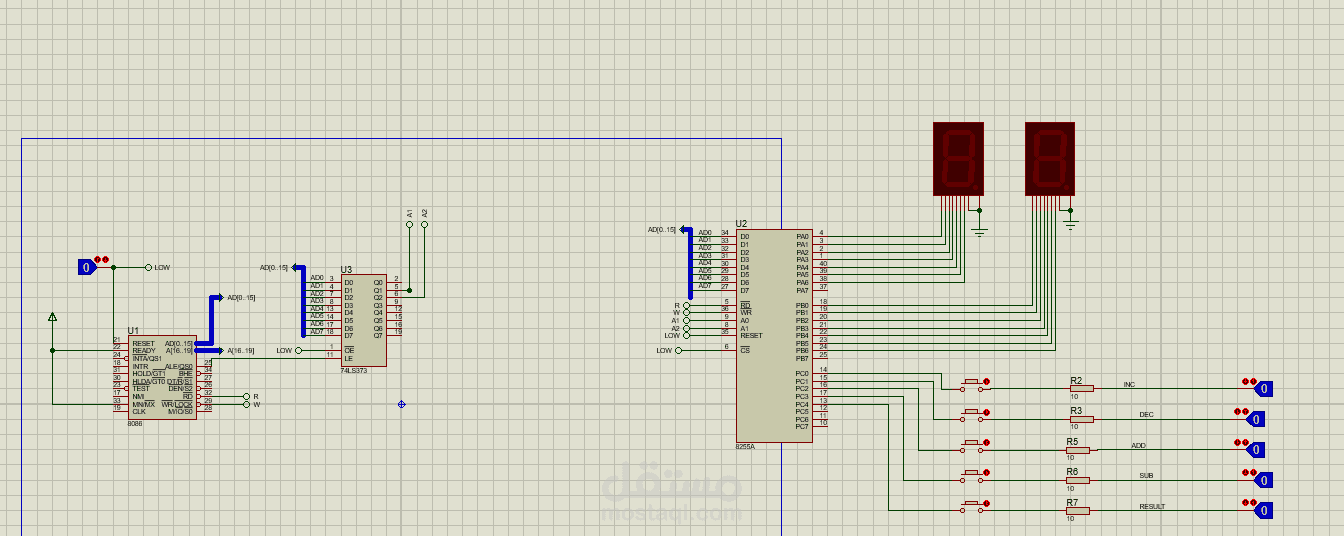Toggle the RESULT line logic state
The image size is (1344, 536).
click(x=1264, y=511)
